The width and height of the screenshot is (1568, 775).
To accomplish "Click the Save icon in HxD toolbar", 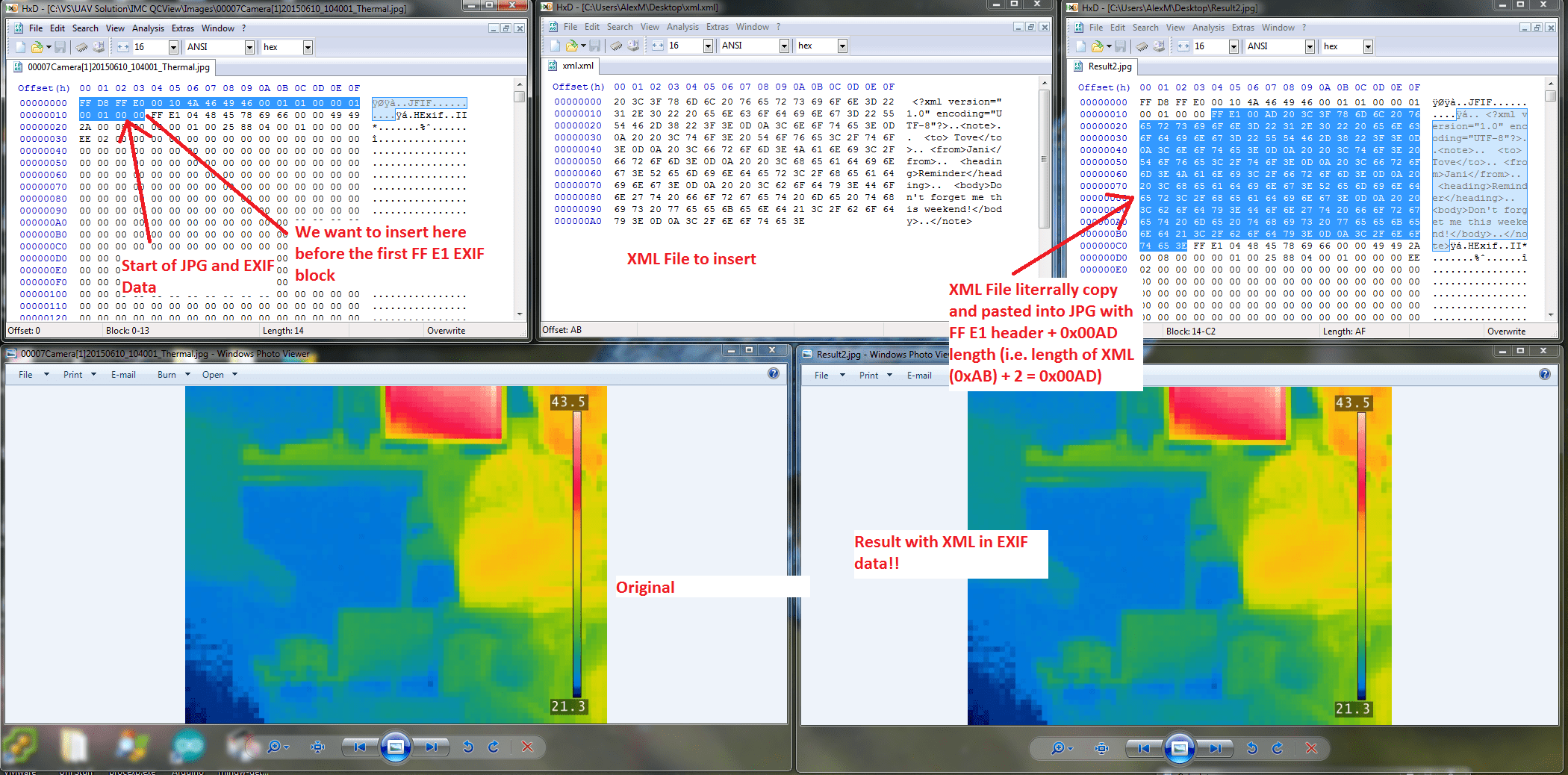I will coord(60,46).
